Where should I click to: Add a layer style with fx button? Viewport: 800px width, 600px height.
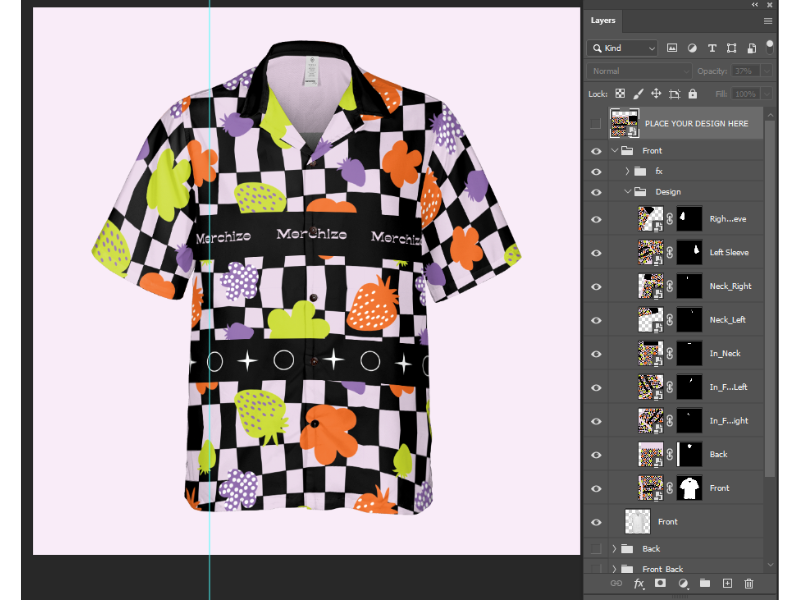pos(639,583)
